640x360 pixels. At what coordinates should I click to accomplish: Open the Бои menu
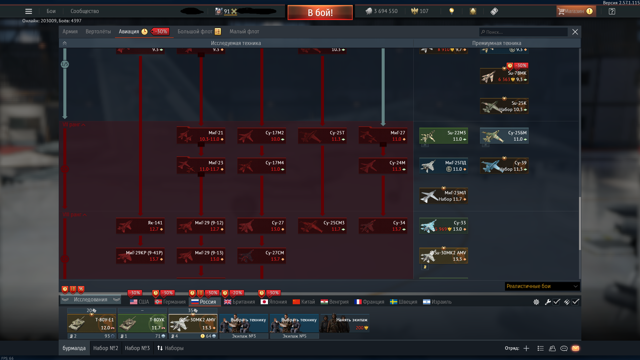tap(51, 11)
